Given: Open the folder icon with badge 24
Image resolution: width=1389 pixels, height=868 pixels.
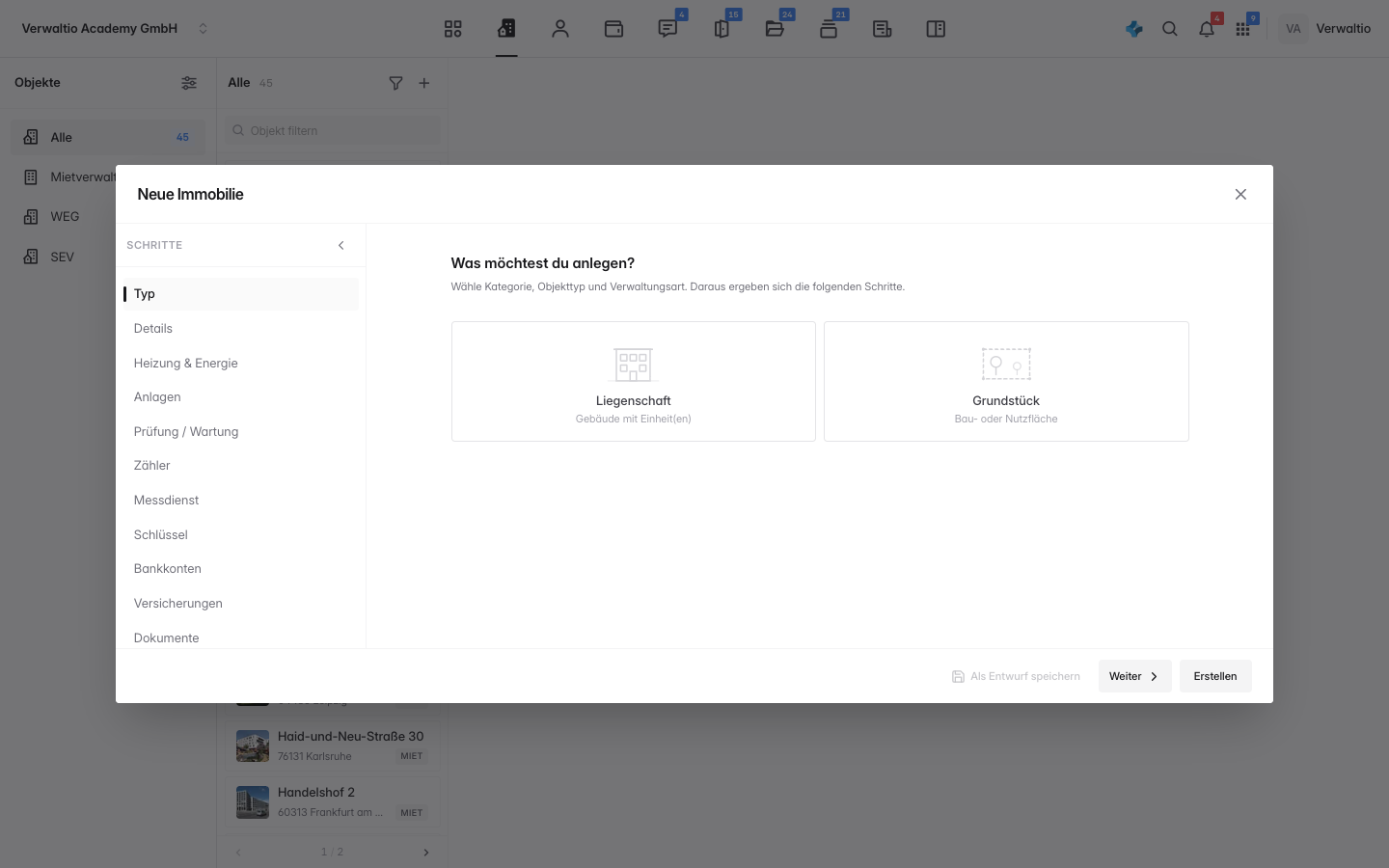Looking at the screenshot, I should [775, 29].
